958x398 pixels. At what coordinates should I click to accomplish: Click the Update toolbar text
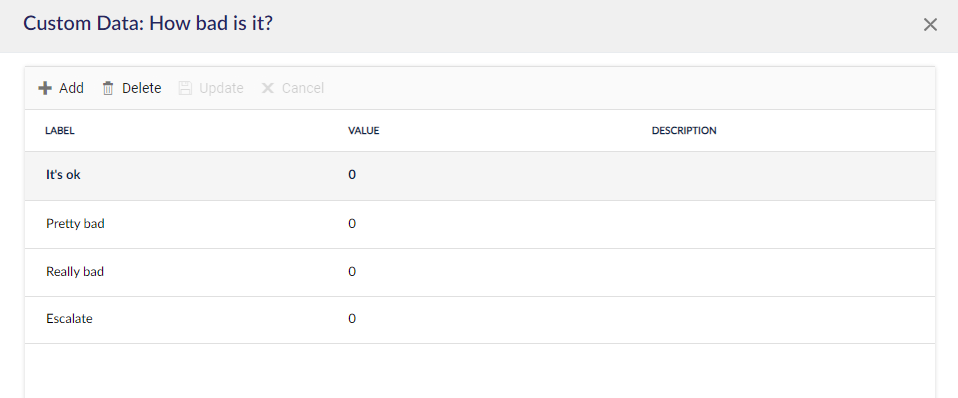[221, 88]
